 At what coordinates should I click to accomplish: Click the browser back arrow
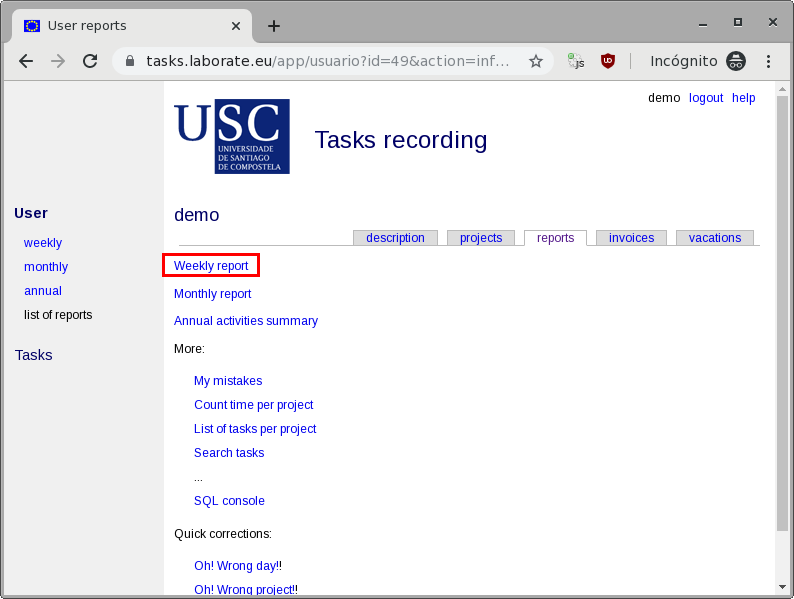pos(26,61)
